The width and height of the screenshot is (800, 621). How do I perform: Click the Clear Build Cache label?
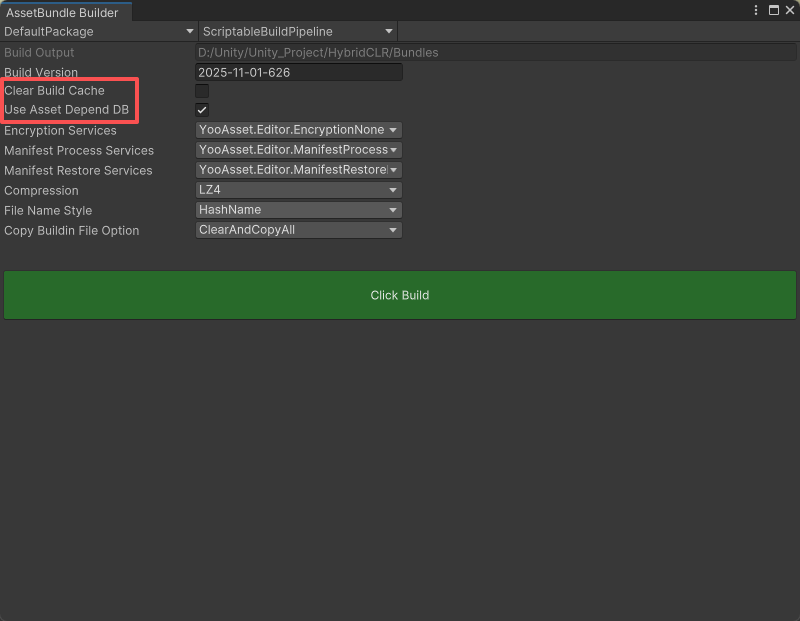pyautogui.click(x=55, y=91)
